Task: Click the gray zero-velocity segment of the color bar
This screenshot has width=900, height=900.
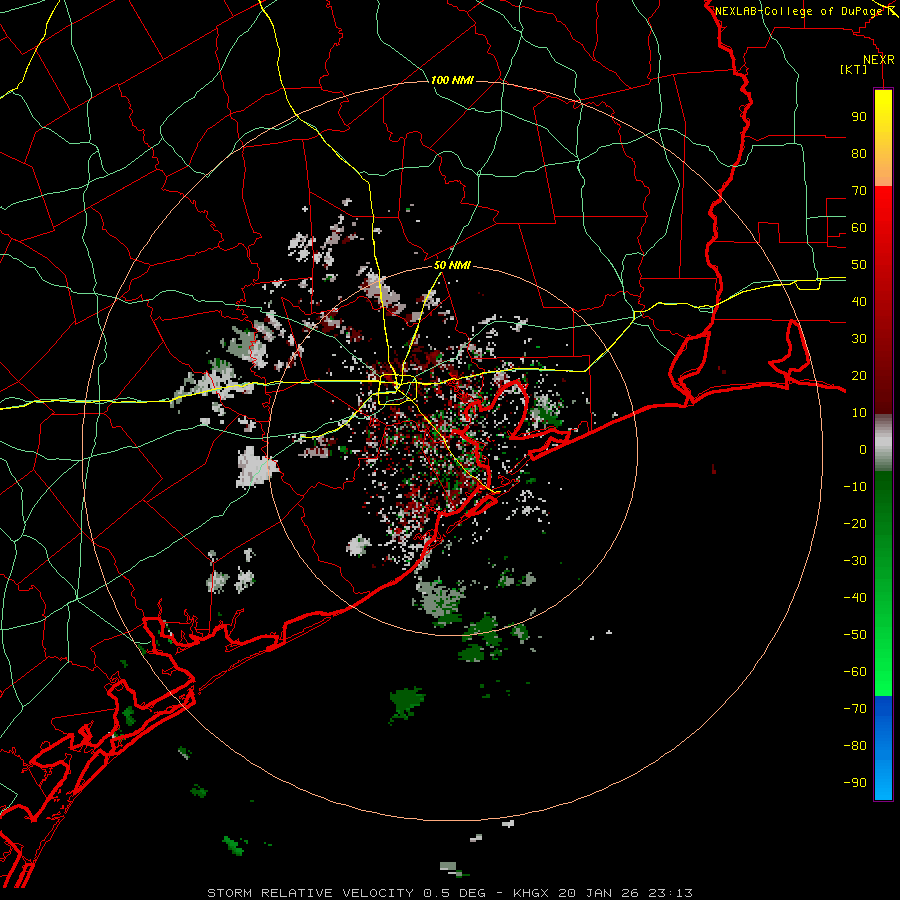Action: pyautogui.click(x=883, y=443)
